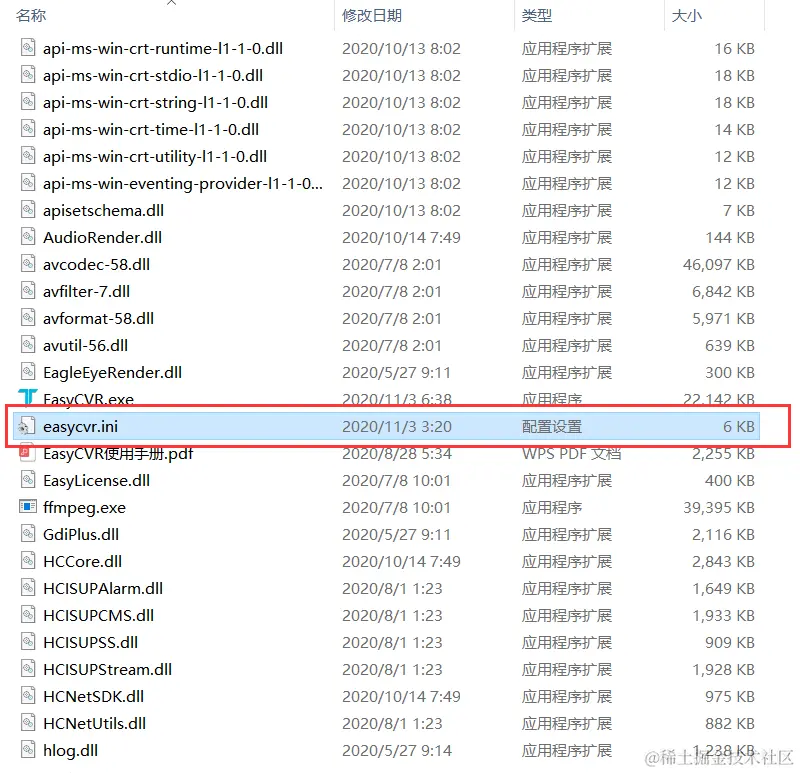Click the HCISUPCMS.dll file icon
Viewport: 800px width, 773px height.
pos(28,615)
